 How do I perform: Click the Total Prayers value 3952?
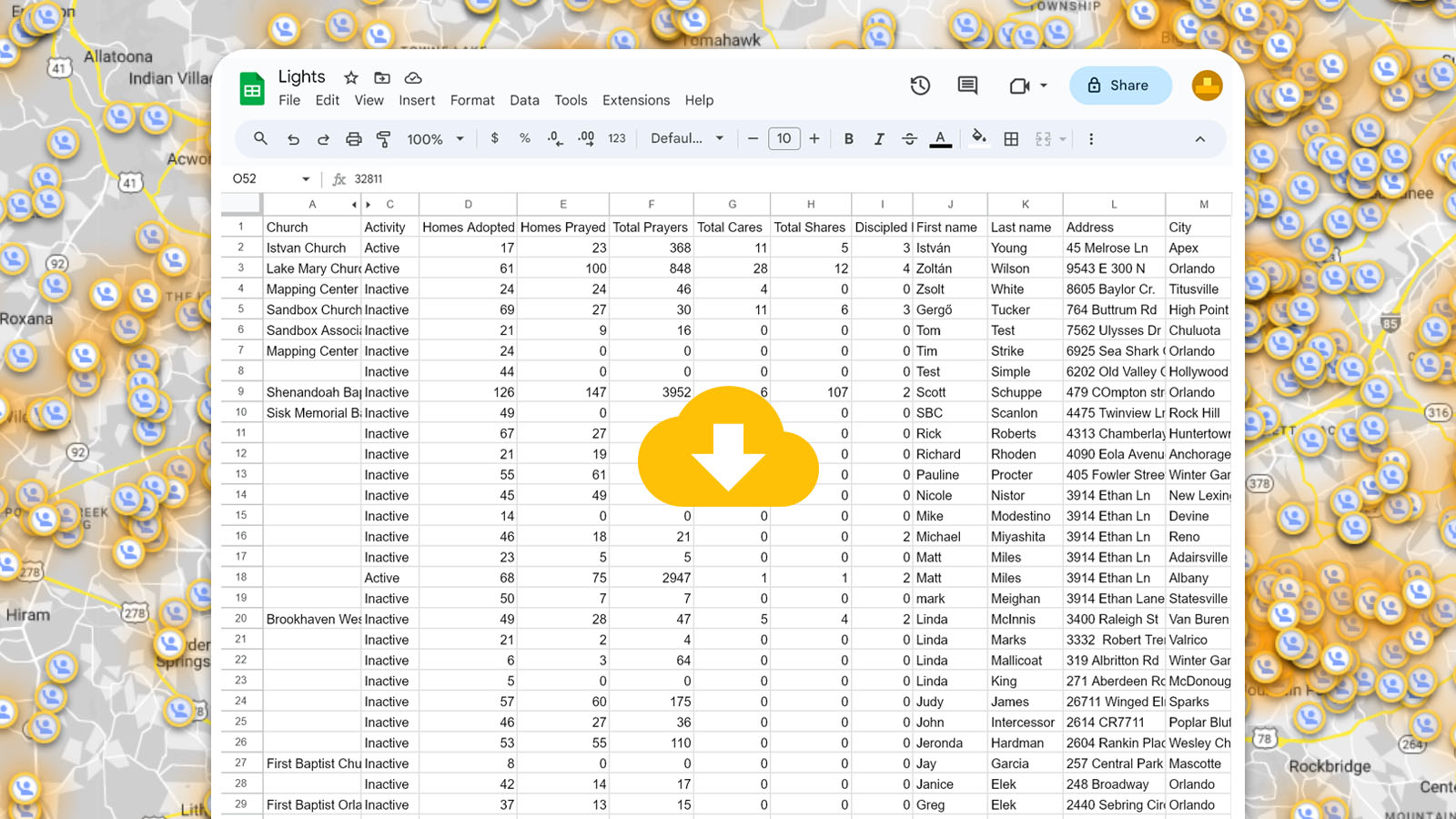[652, 392]
